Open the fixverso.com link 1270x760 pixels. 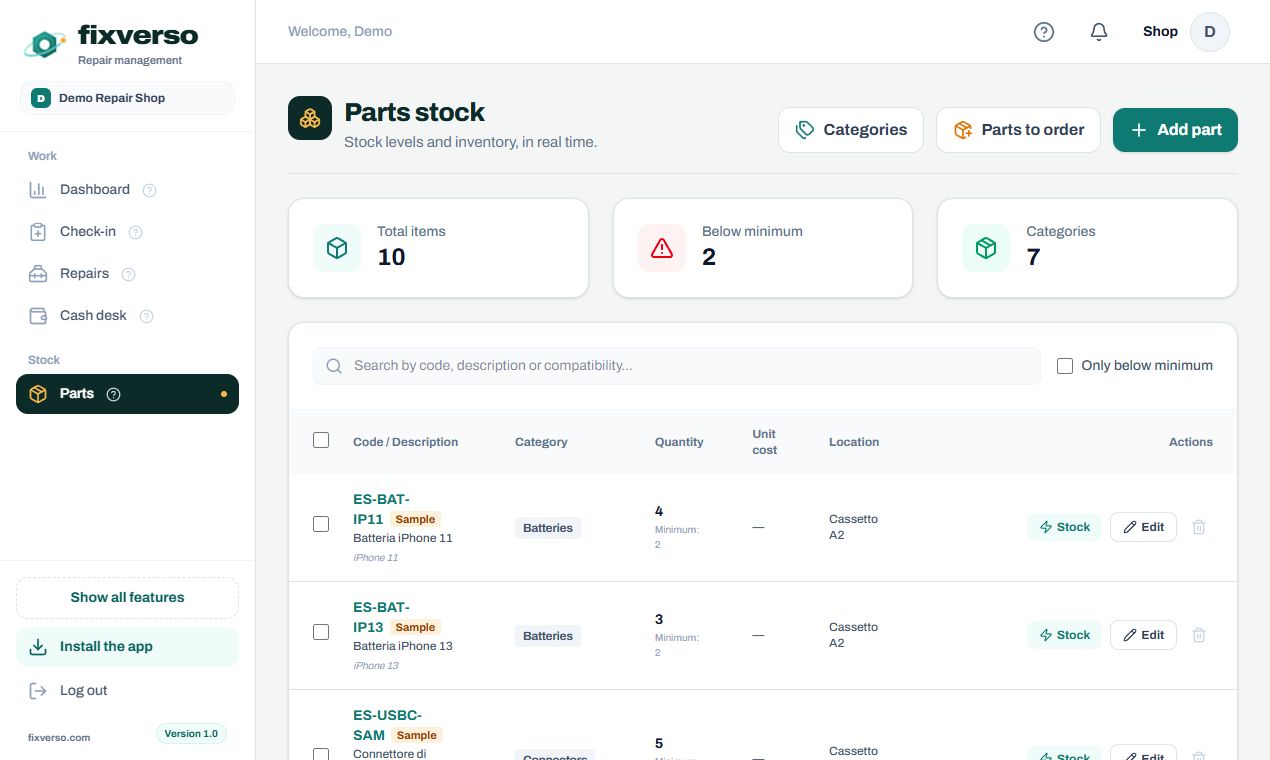[59, 738]
